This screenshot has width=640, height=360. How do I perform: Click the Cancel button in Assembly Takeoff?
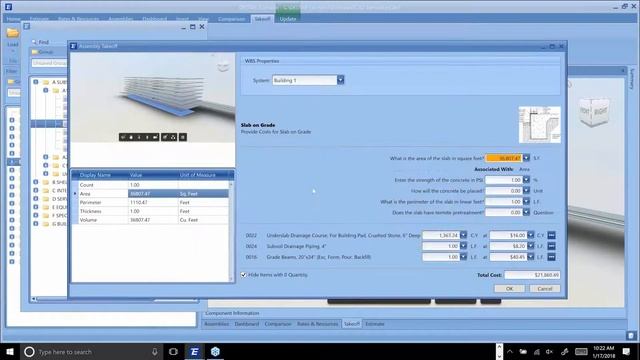click(545, 289)
